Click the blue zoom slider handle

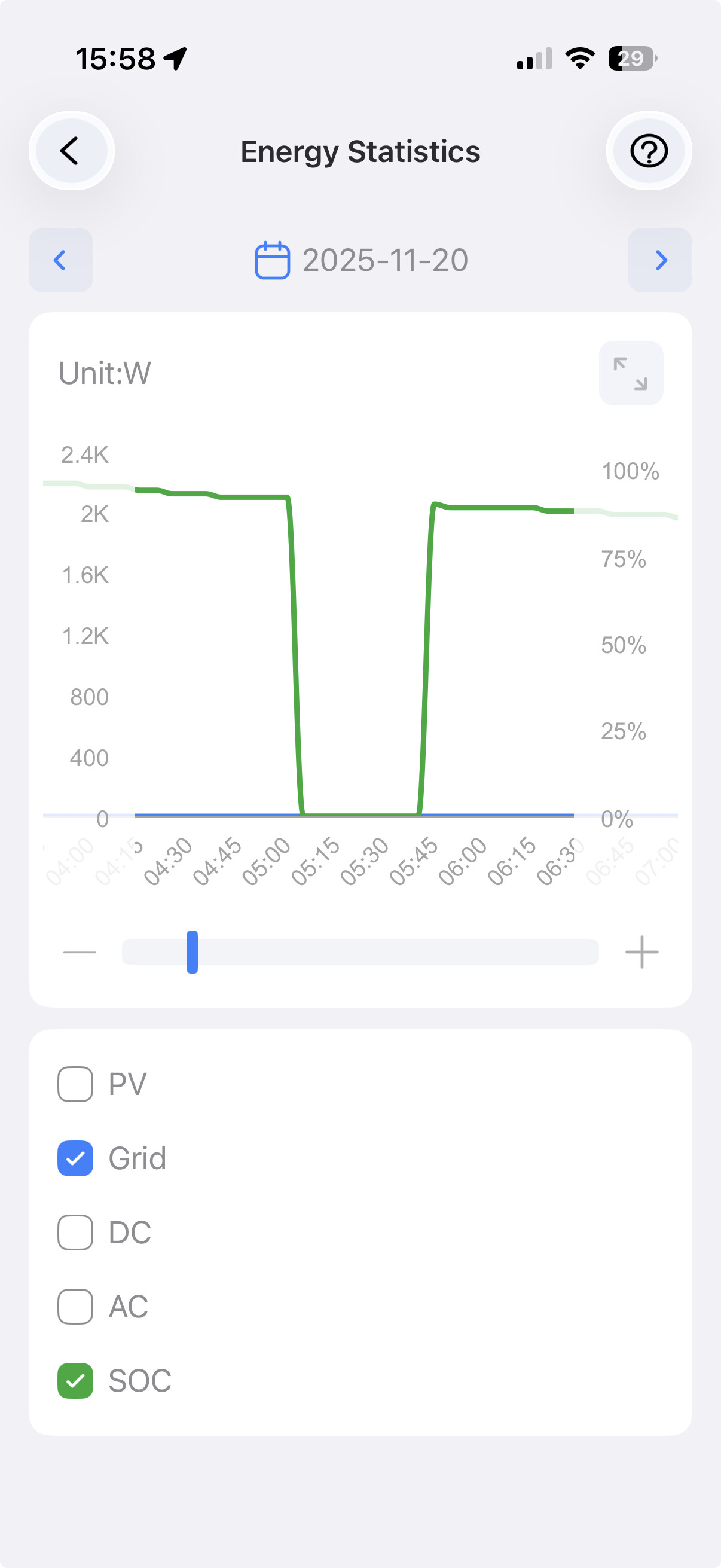(x=193, y=952)
